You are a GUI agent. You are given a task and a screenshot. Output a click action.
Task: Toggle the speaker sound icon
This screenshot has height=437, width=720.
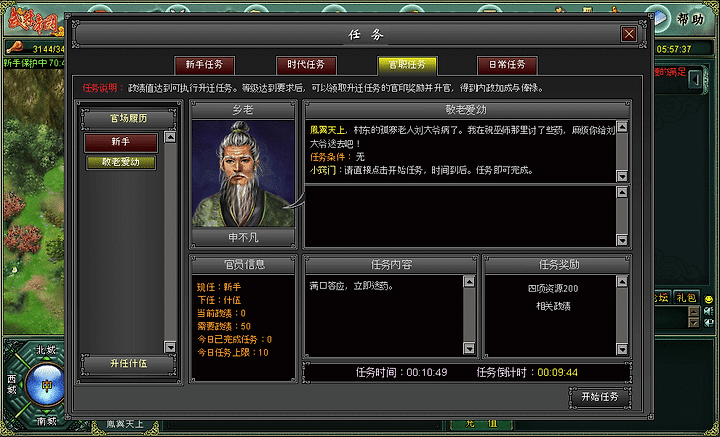[709, 312]
